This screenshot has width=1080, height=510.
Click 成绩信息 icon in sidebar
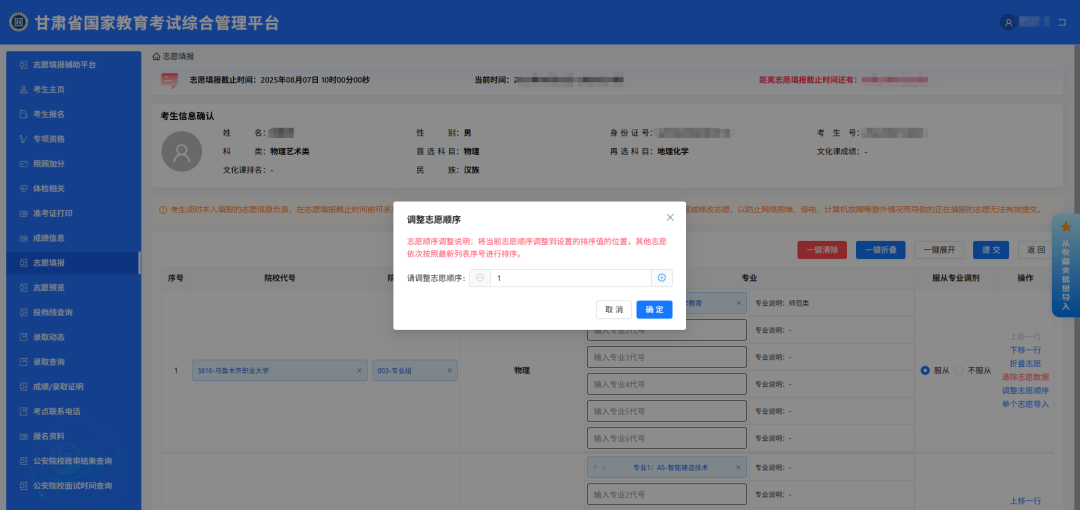(23, 238)
